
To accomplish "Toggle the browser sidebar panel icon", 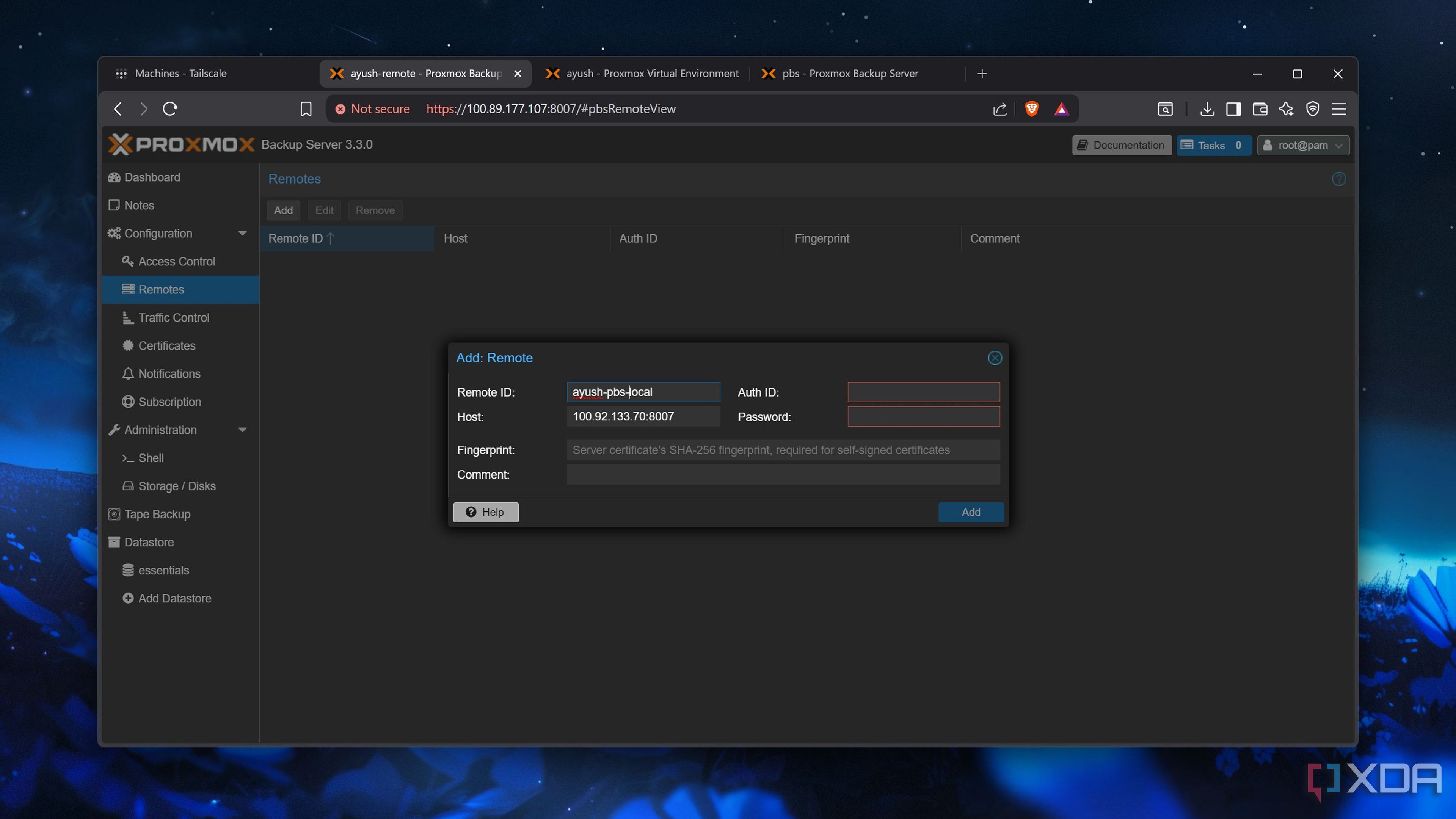I will [x=1233, y=108].
